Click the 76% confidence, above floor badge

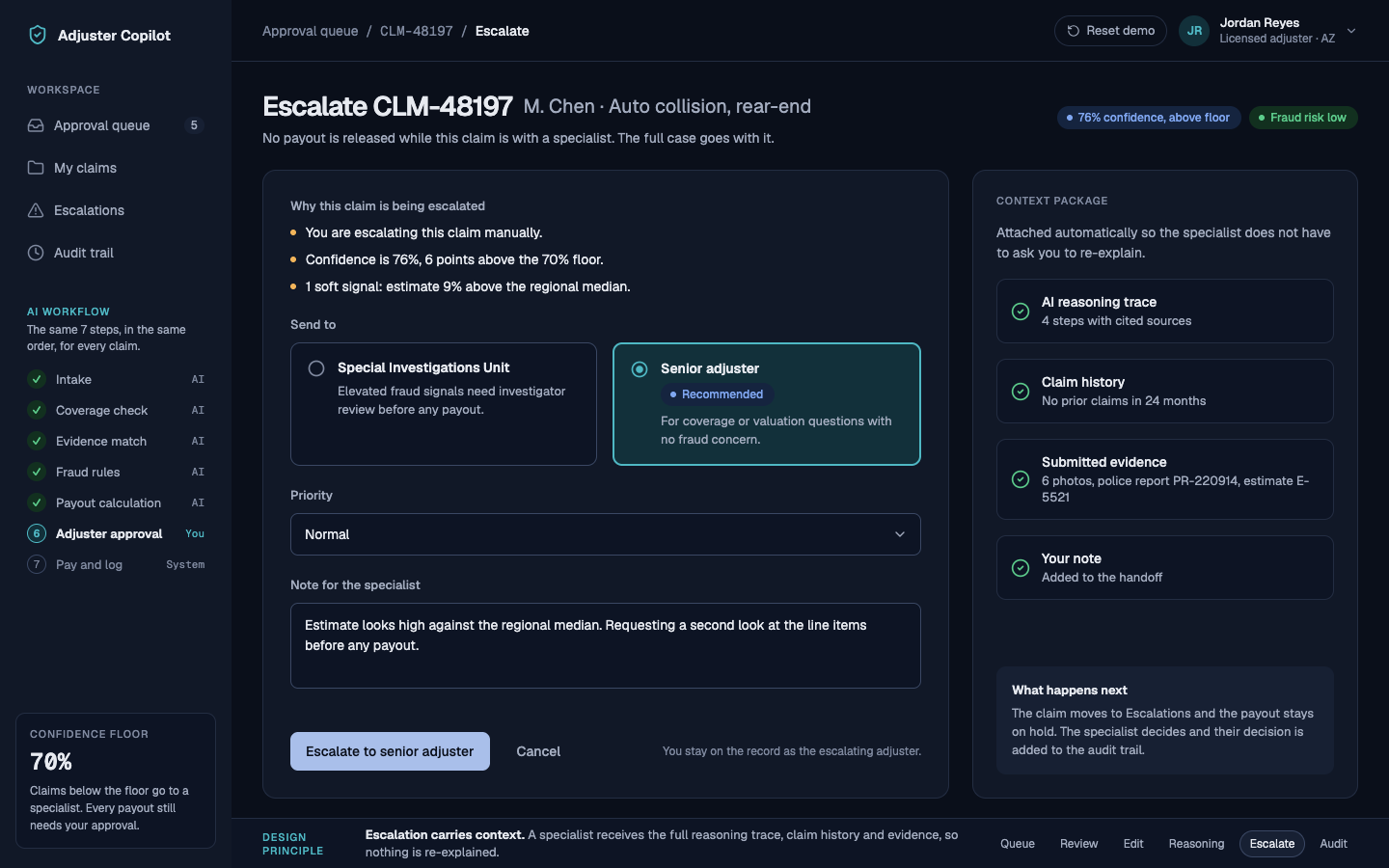1149,118
